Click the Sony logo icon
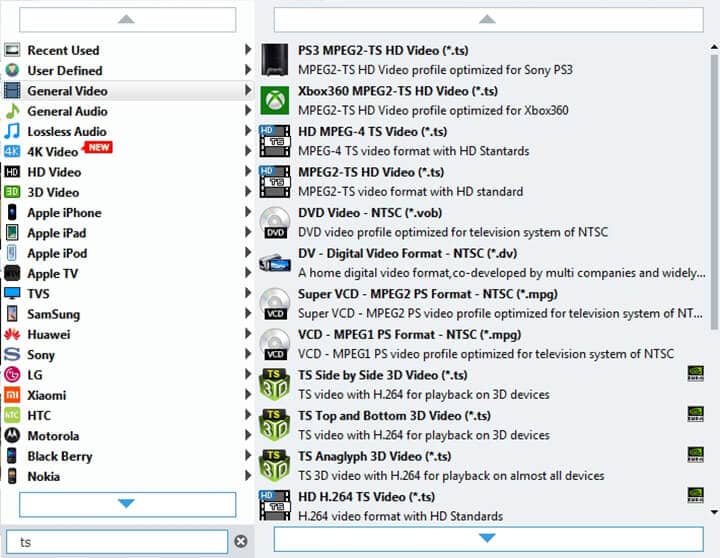720x558 pixels. (12, 354)
